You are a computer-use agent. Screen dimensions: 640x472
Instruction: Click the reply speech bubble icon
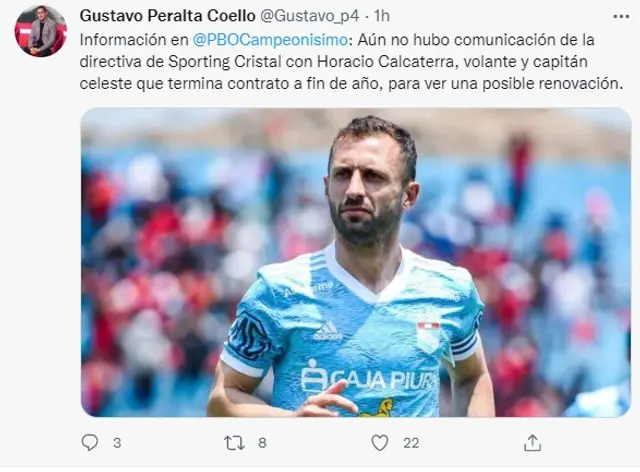coord(90,443)
